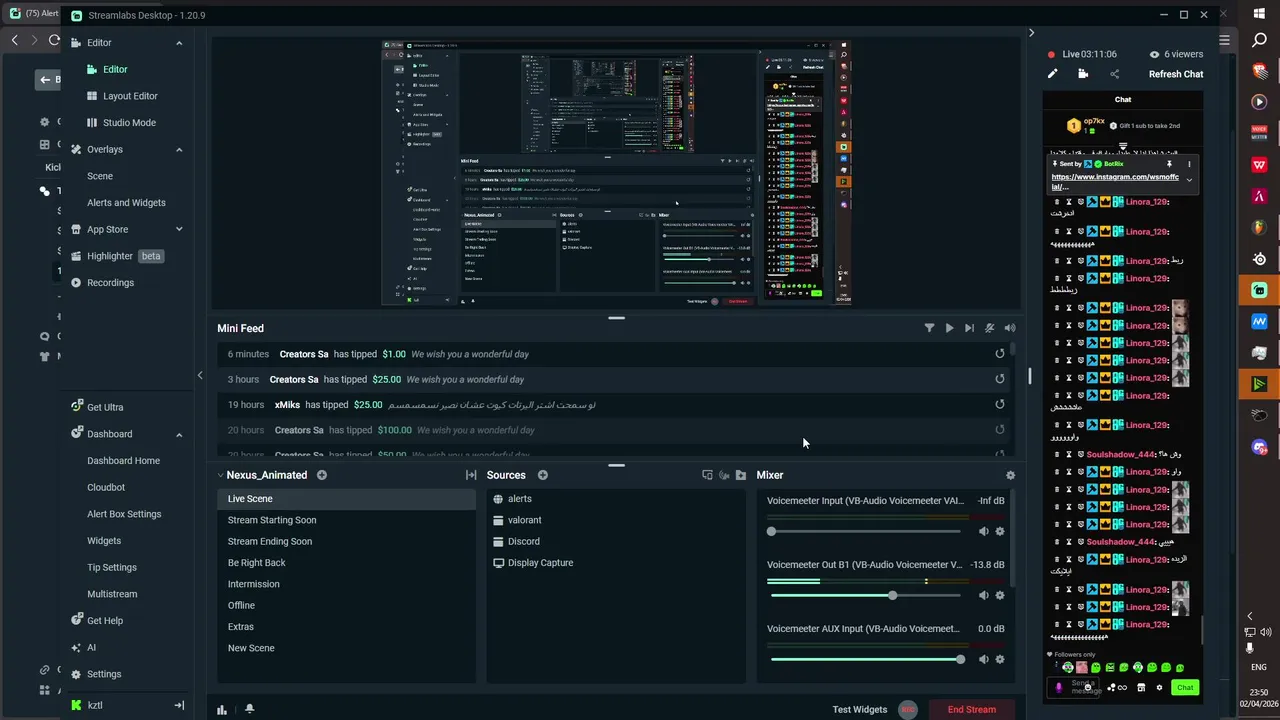This screenshot has height=720, width=1280.
Task: Click the camera icon above the chat
Action: [x=1083, y=74]
